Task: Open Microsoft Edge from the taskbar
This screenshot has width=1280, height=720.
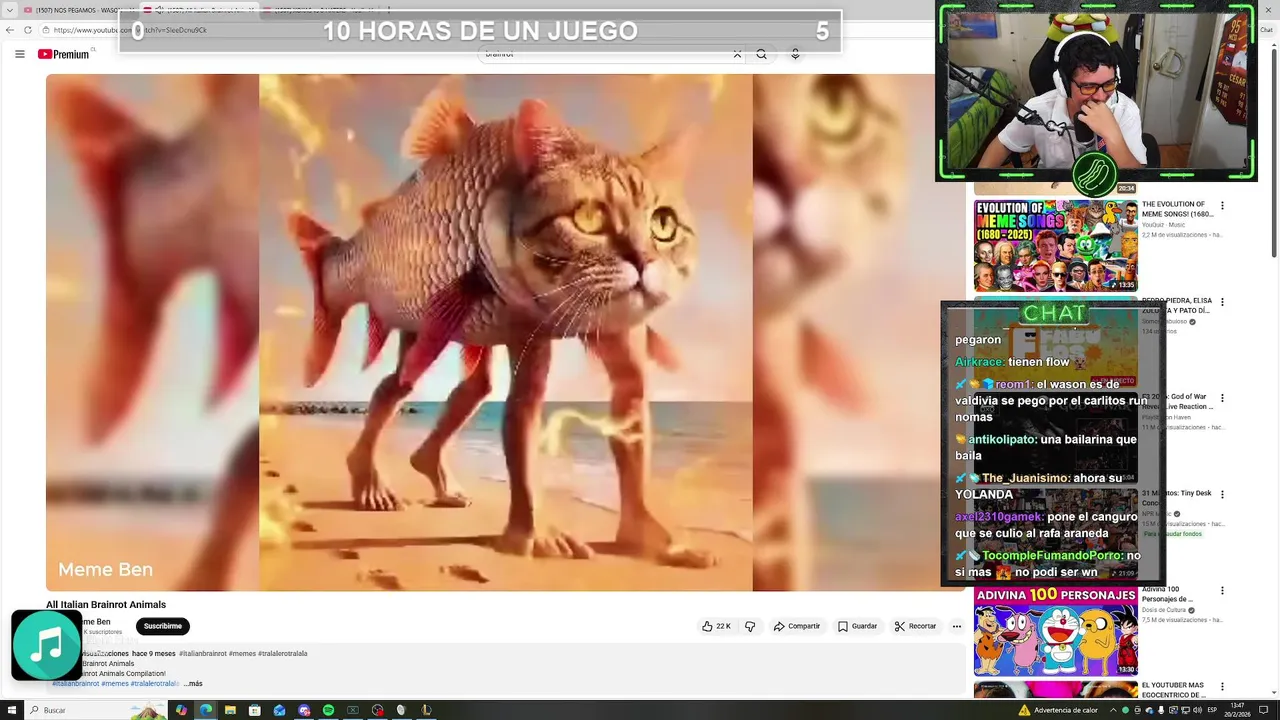Action: (x=206, y=710)
